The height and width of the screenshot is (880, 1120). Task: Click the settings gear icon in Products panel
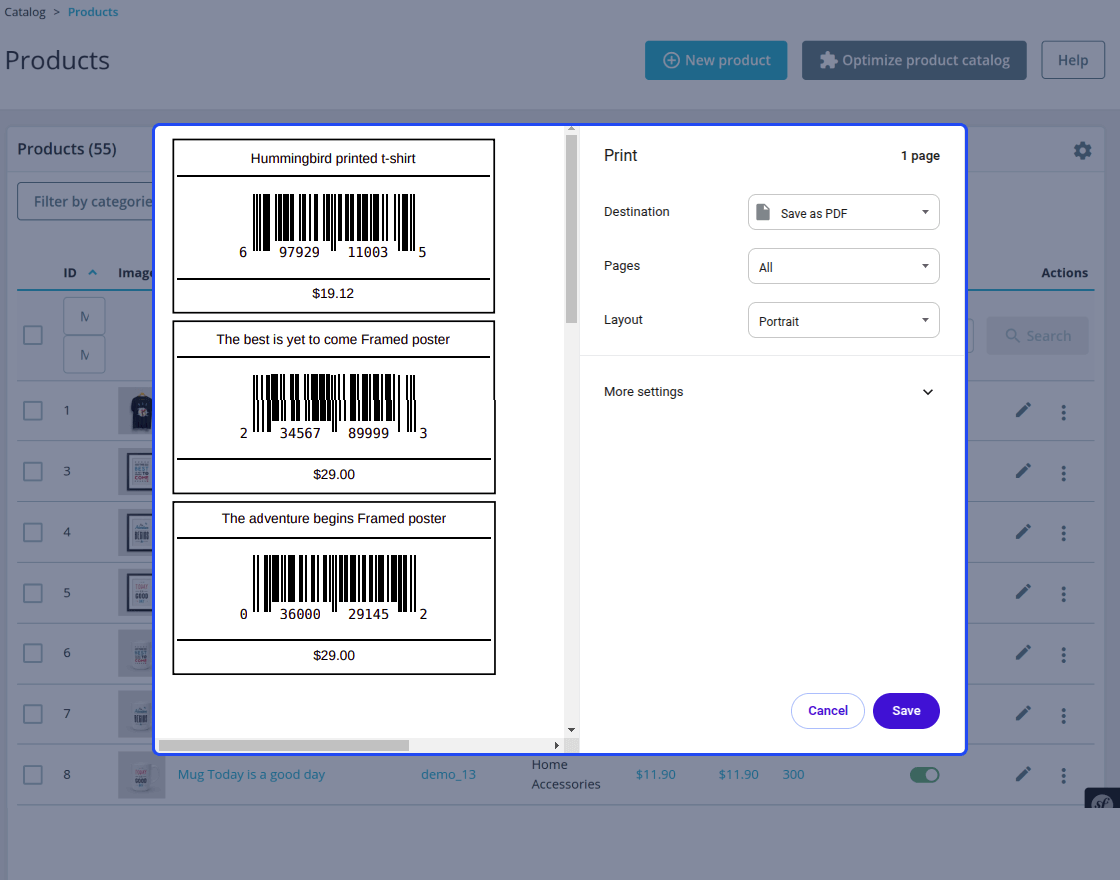[x=1082, y=150]
